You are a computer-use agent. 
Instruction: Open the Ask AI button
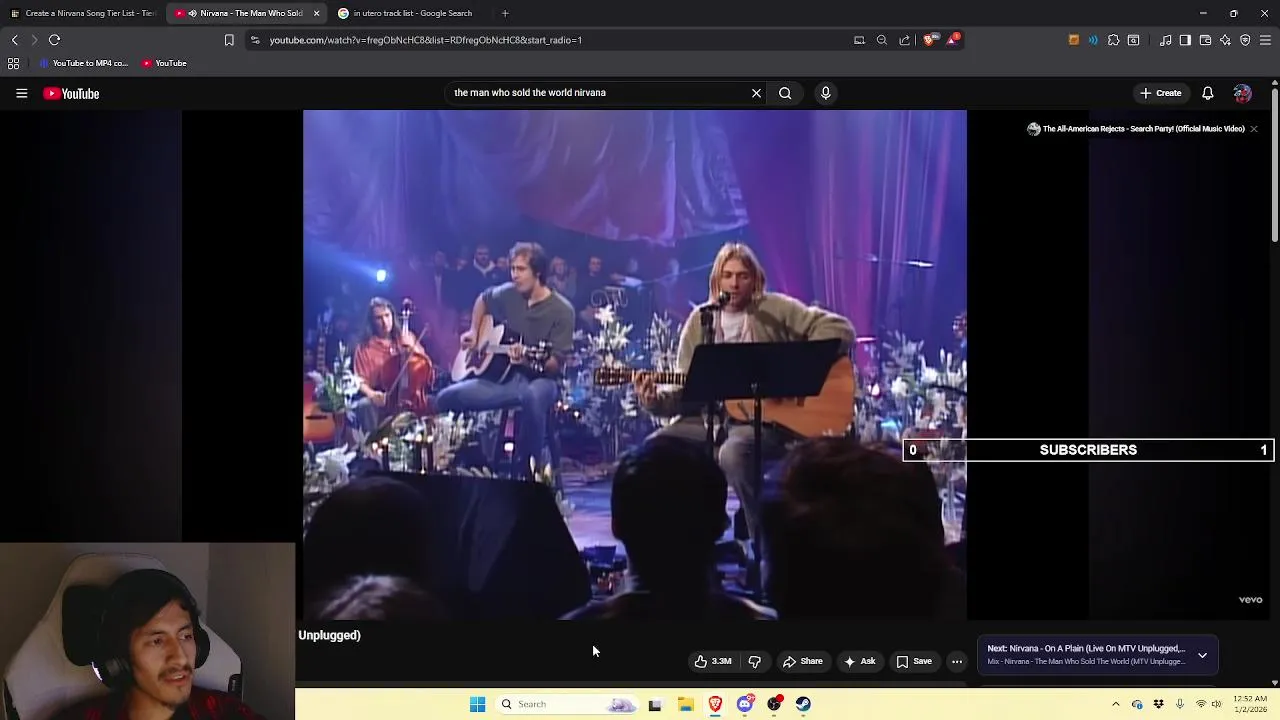859,661
